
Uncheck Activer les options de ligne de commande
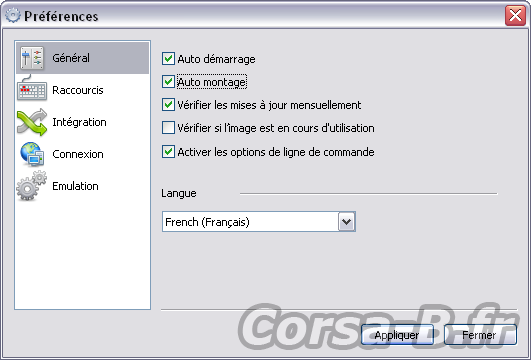pos(168,151)
